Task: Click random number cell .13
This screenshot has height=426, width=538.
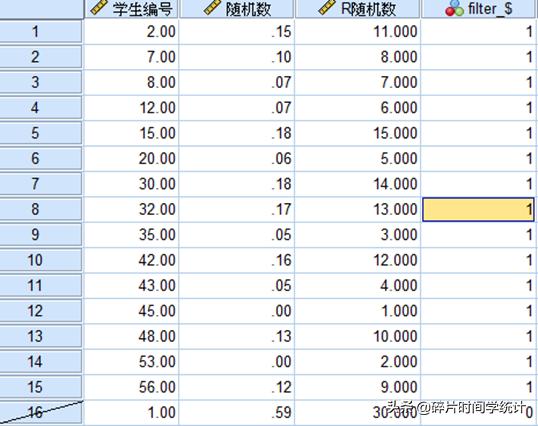Action: (237, 336)
